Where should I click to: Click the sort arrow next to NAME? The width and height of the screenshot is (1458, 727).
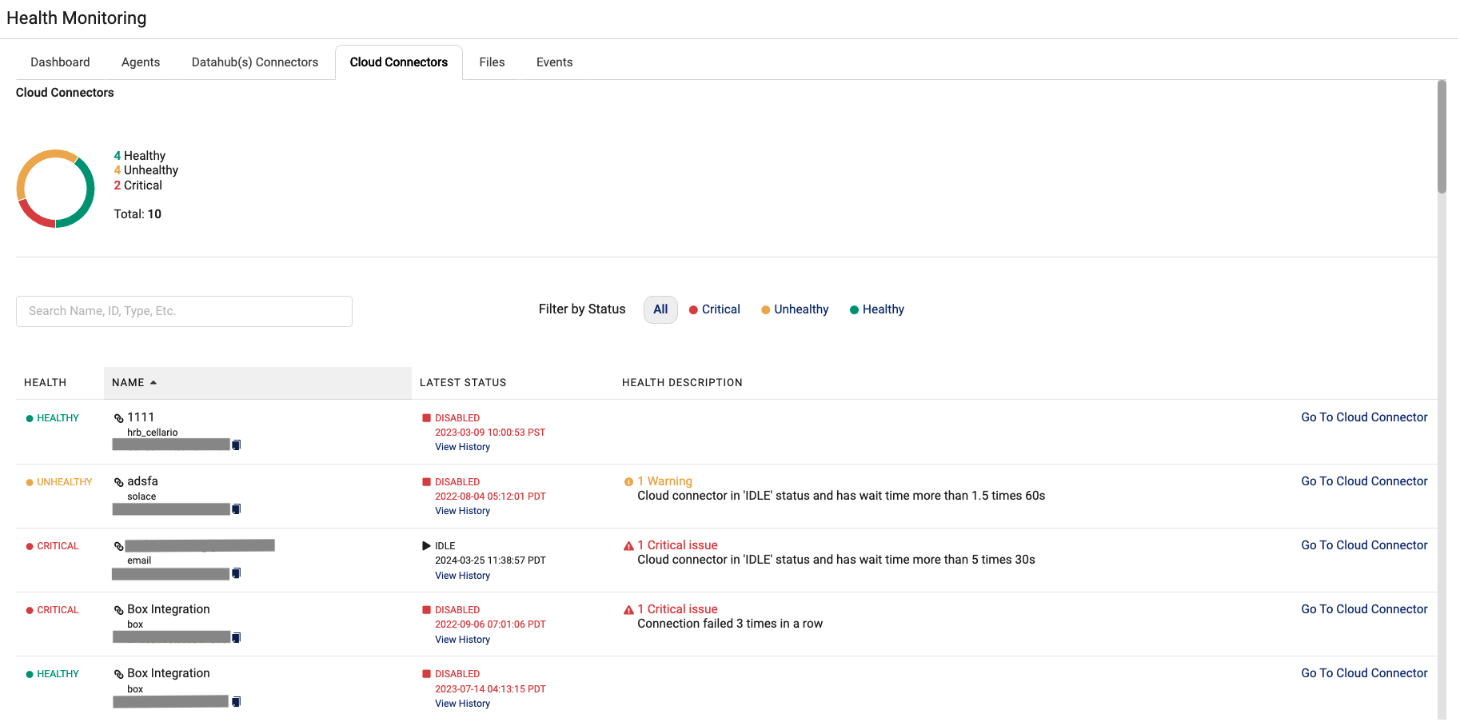153,383
